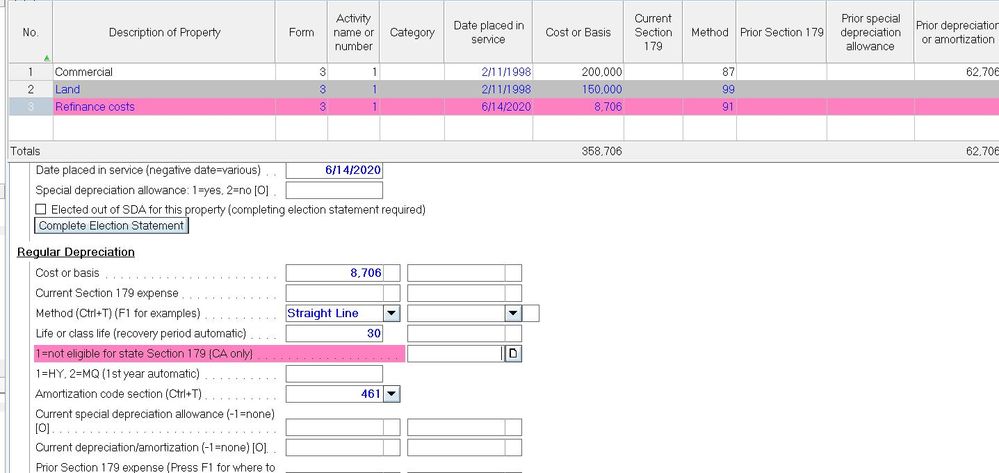Click the sort arrow in the No. column

click(46, 58)
